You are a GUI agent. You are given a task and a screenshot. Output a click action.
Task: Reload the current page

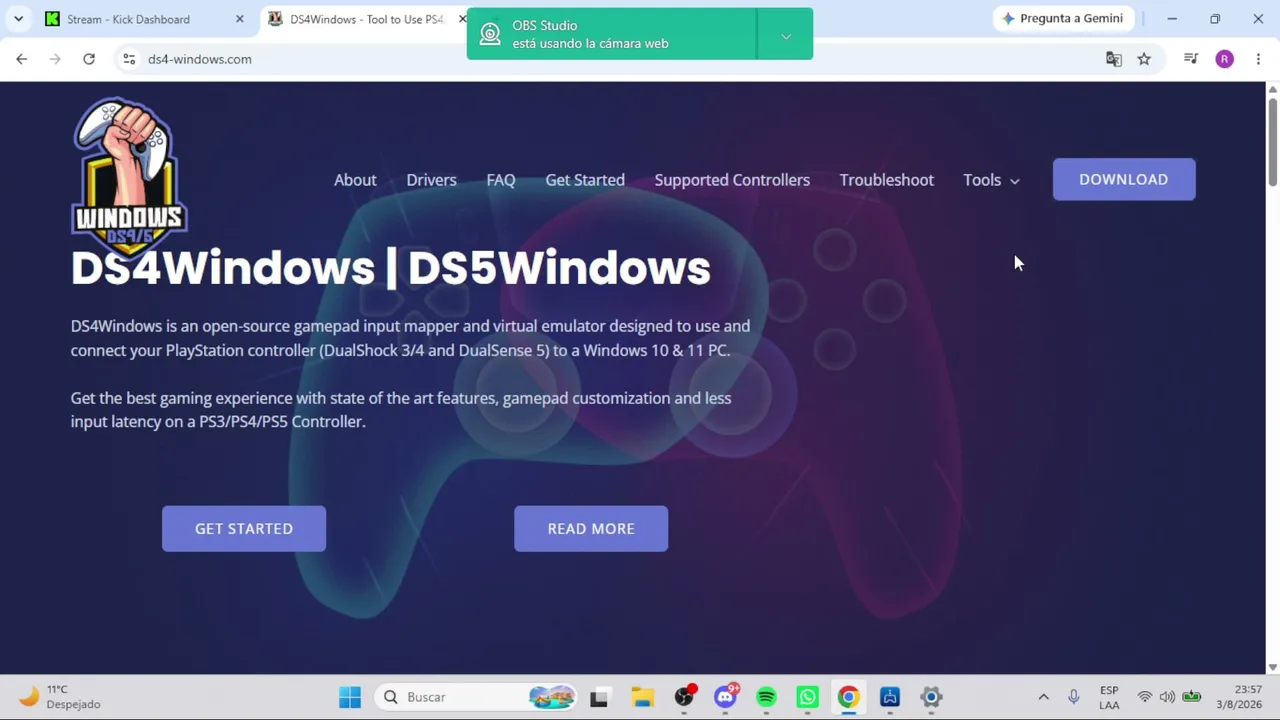click(89, 59)
